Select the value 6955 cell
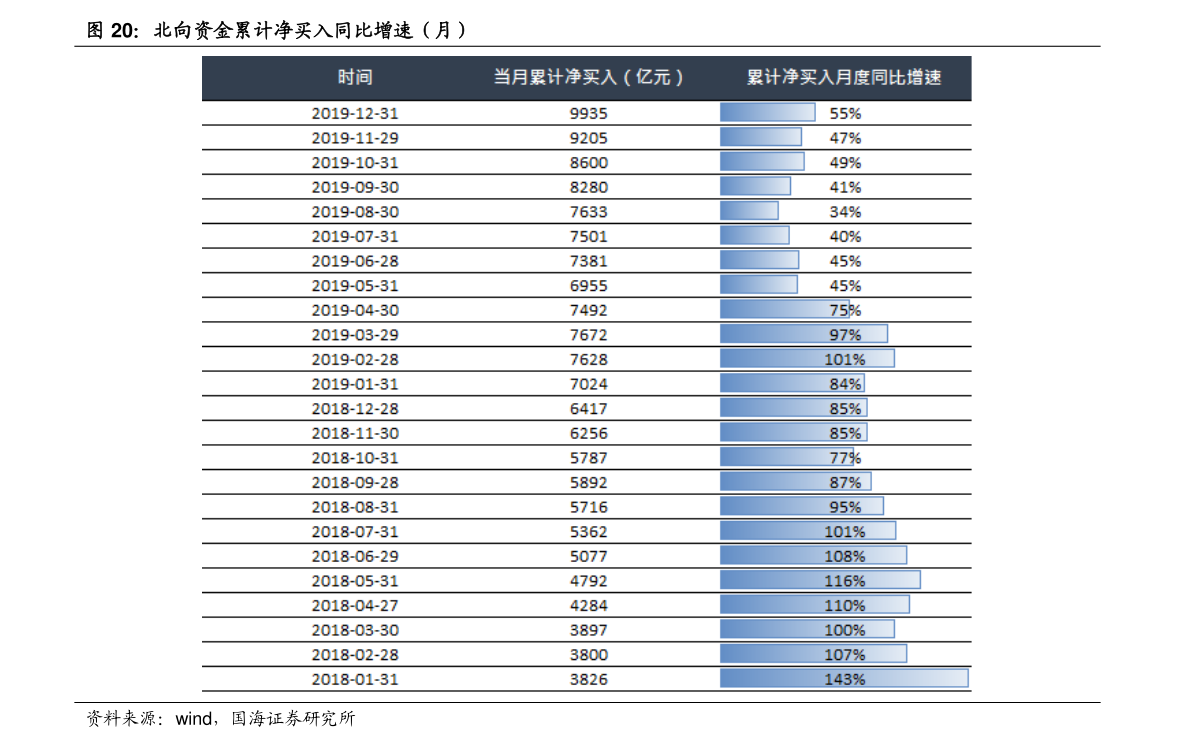This screenshot has width=1191, height=749. (x=588, y=286)
